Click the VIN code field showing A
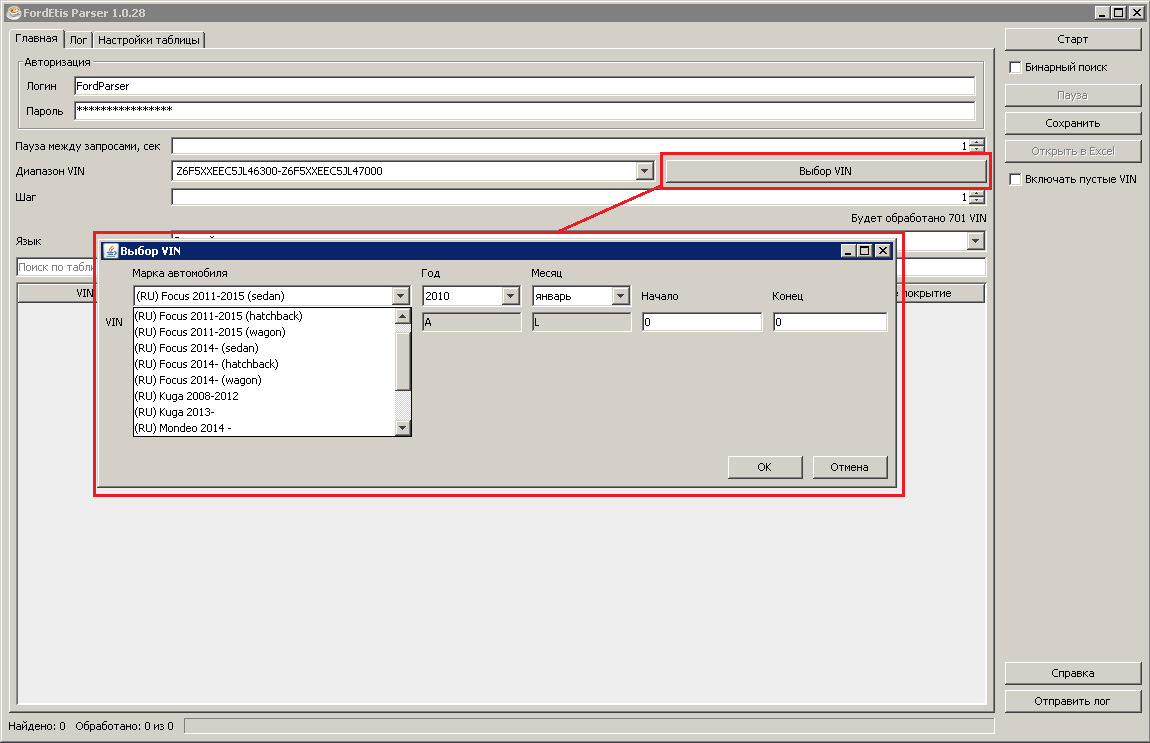The height and width of the screenshot is (743, 1150). (x=472, y=322)
